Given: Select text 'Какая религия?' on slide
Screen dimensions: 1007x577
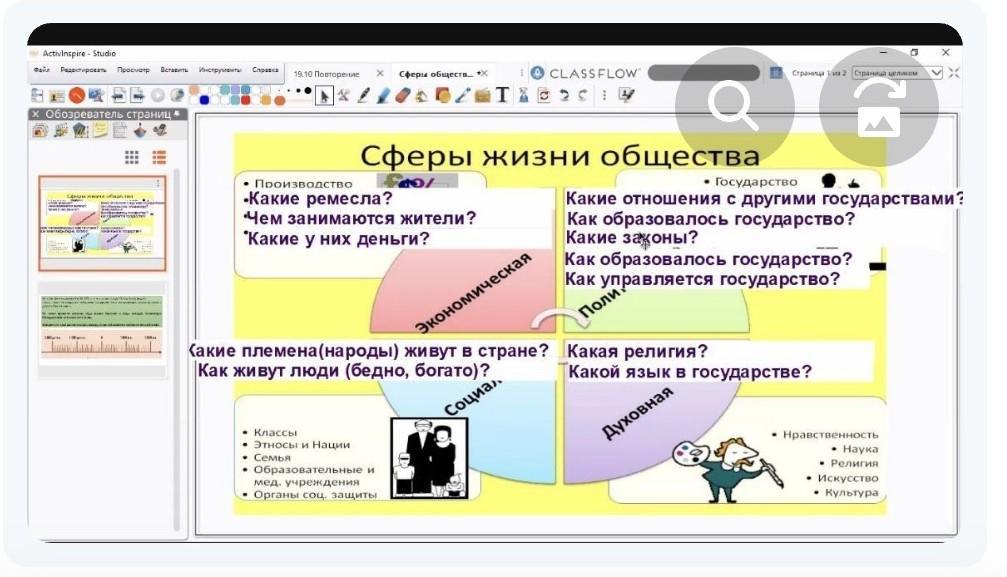Looking at the screenshot, I should pos(636,351).
